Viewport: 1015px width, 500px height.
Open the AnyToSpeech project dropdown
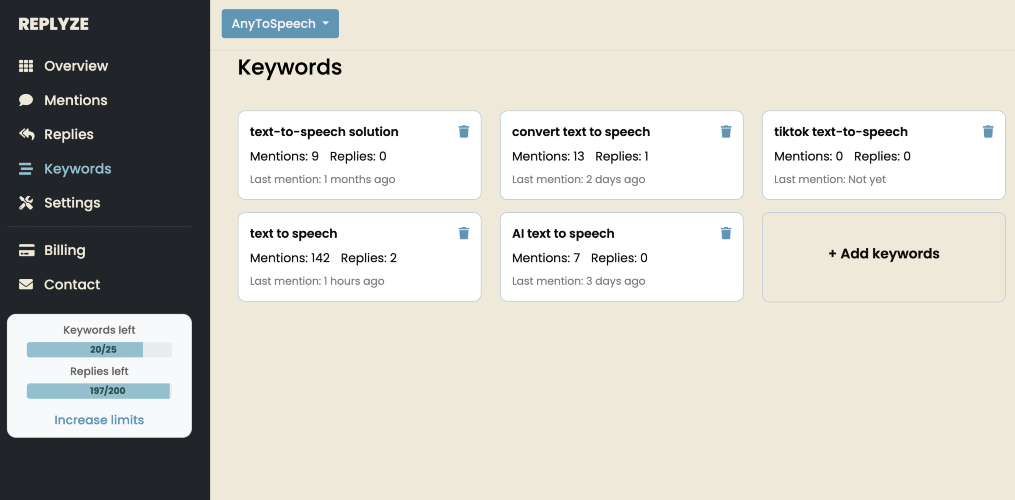pyautogui.click(x=280, y=24)
